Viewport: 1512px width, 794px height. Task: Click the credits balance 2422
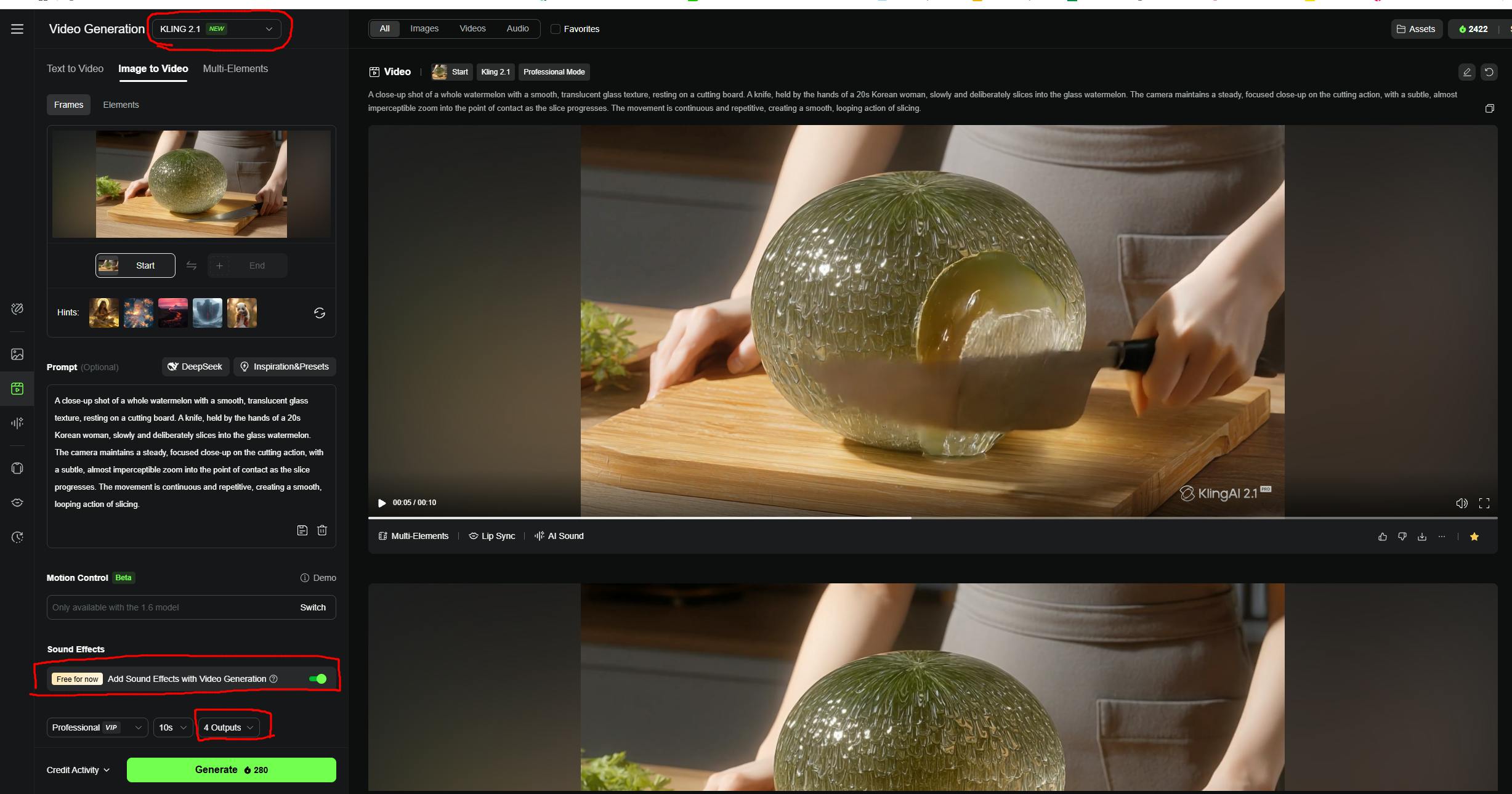click(x=1473, y=29)
